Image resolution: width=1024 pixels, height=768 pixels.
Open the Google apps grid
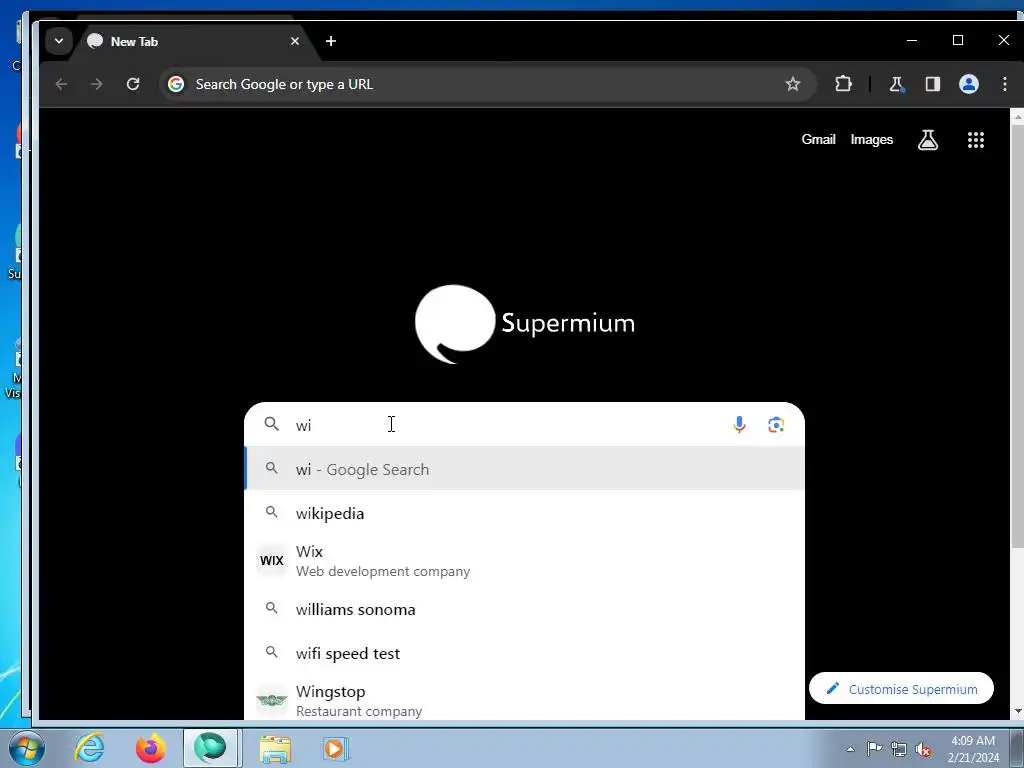976,140
